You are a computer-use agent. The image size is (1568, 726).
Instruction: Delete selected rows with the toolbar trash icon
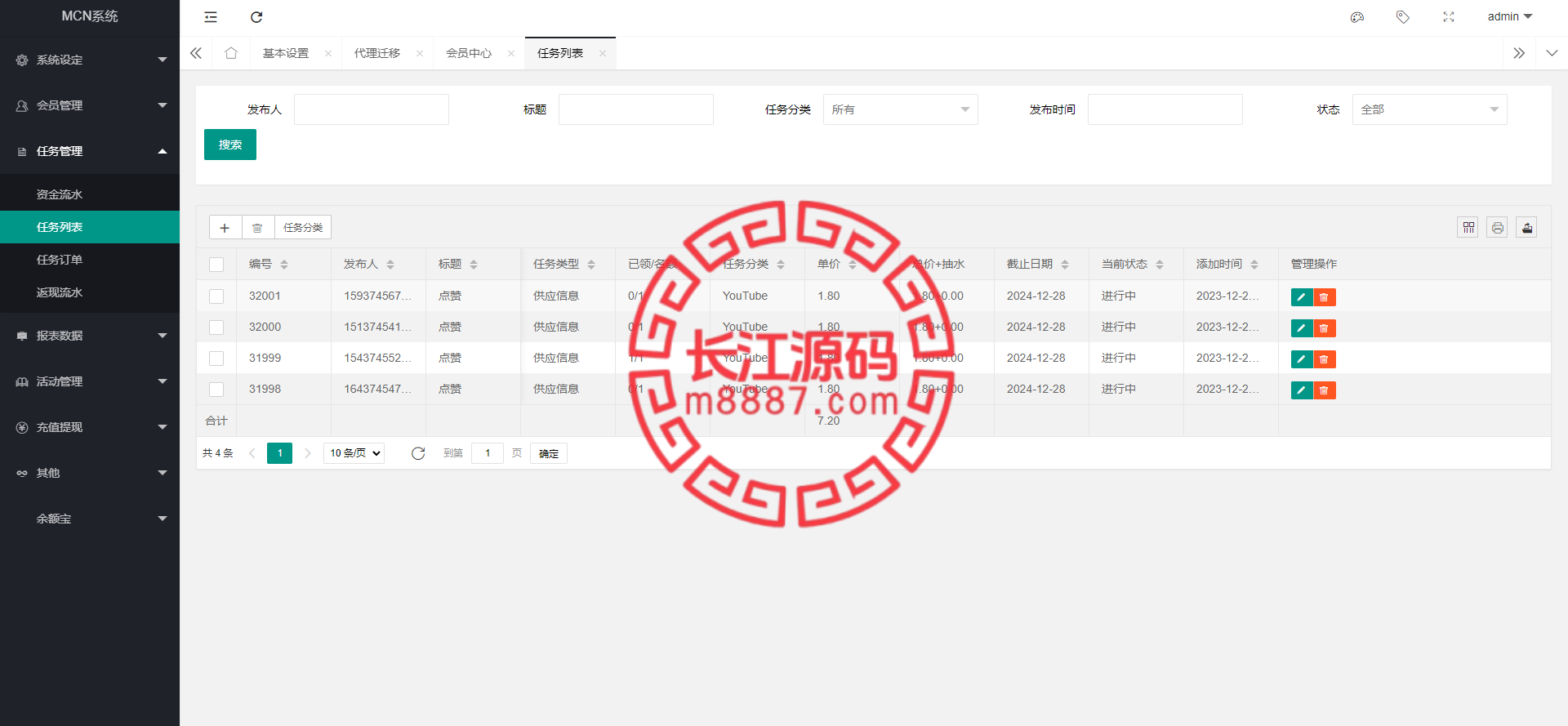(x=258, y=227)
